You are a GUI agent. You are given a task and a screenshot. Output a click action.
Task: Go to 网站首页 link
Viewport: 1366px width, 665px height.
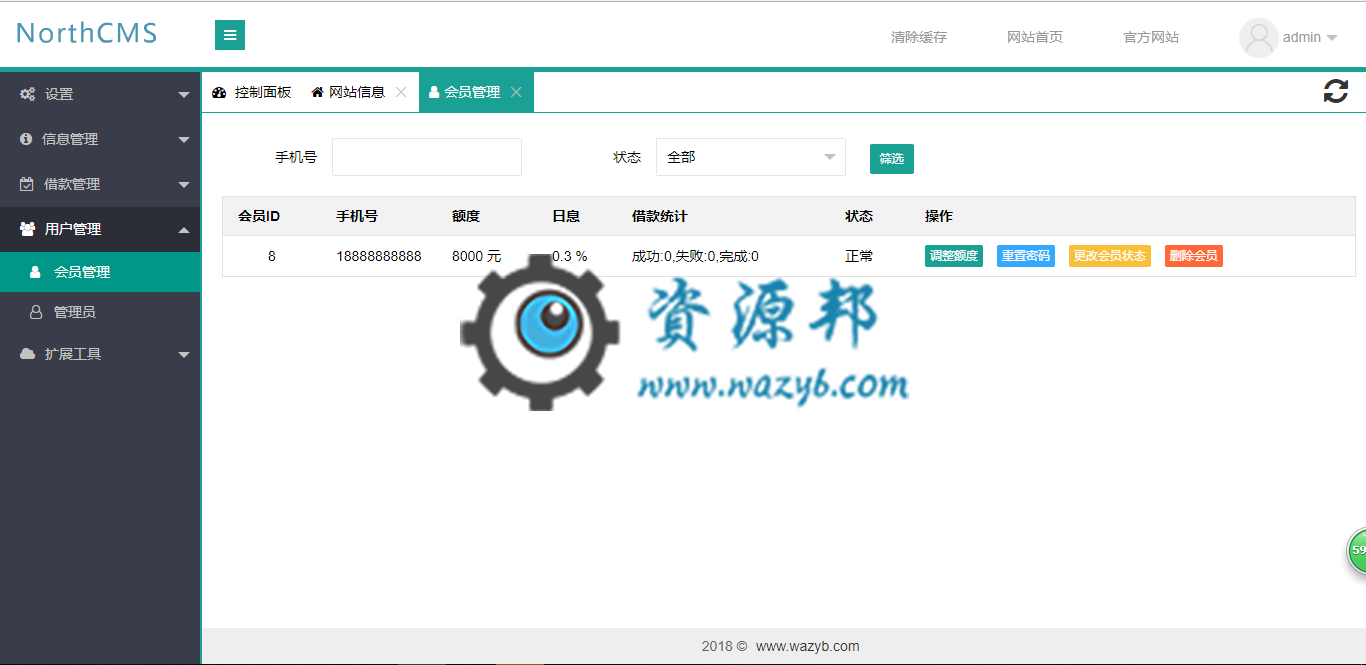click(x=1035, y=37)
